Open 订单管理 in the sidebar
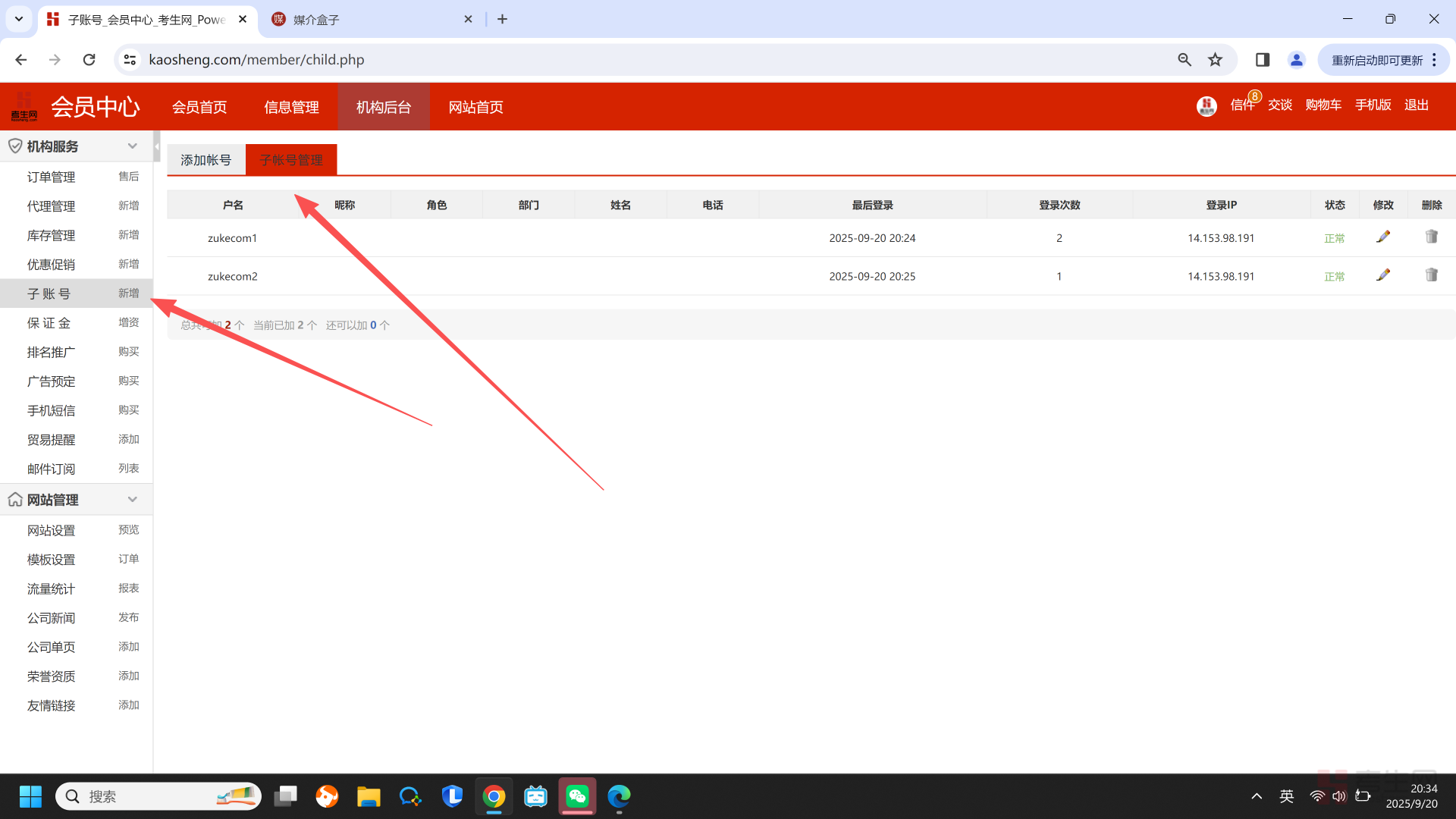 coord(51,177)
